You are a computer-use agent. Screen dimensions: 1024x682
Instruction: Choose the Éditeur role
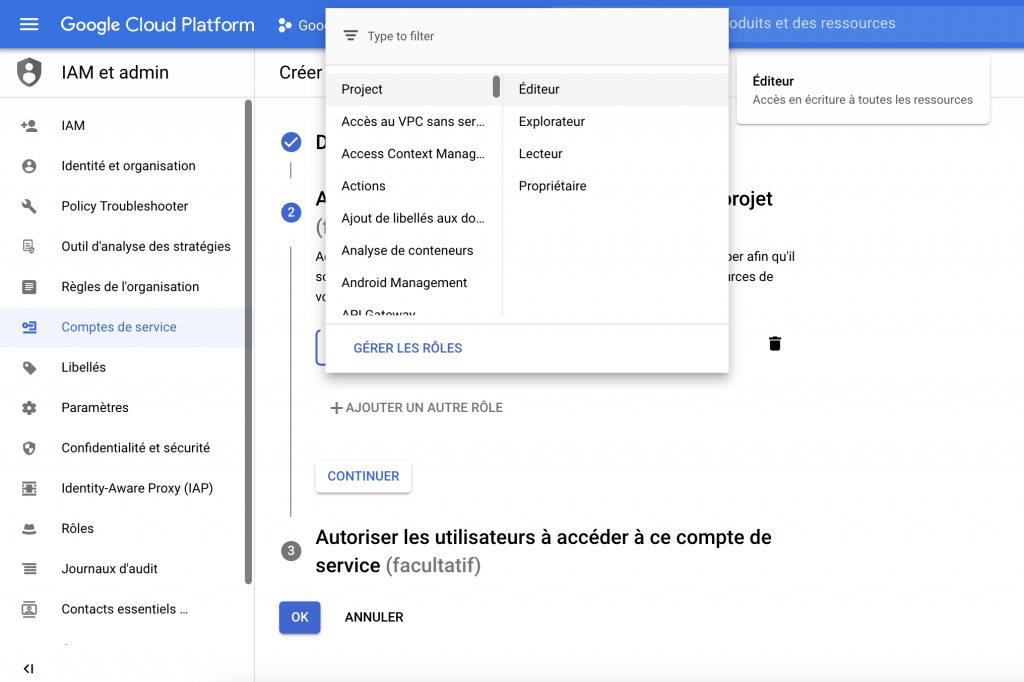(x=539, y=89)
